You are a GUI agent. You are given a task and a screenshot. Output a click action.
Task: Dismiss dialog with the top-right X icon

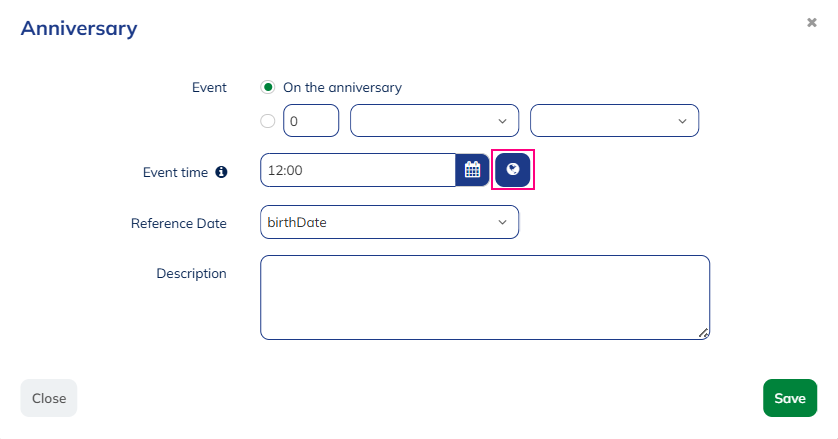[812, 22]
